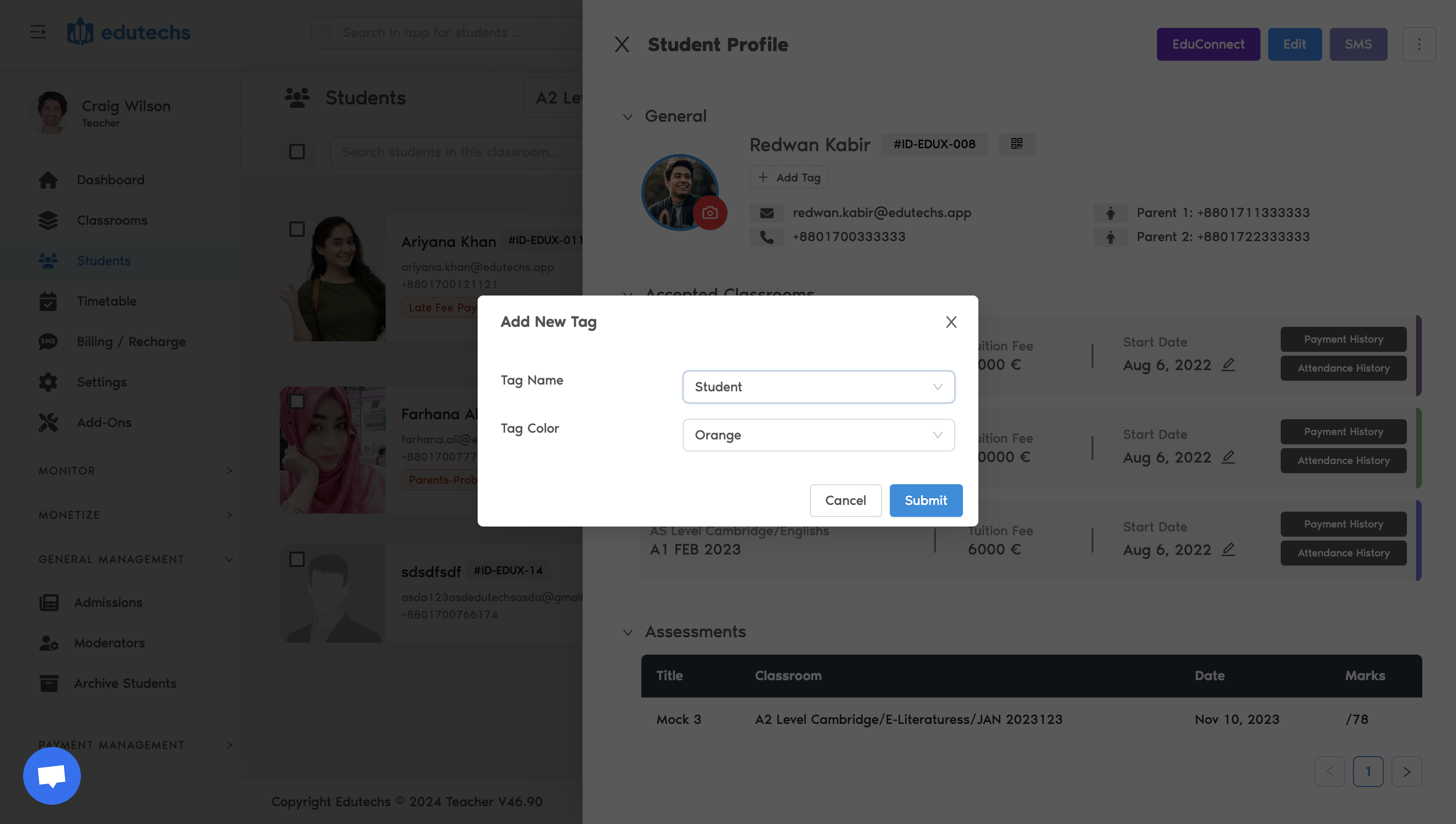Collapse the Assessments section chevron
Image resolution: width=1456 pixels, height=824 pixels.
click(x=627, y=632)
